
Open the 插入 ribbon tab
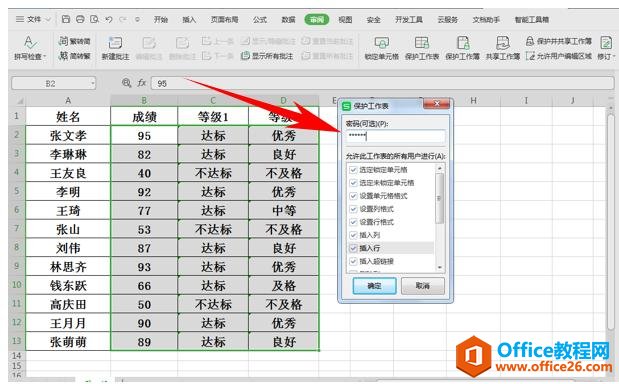[189, 19]
